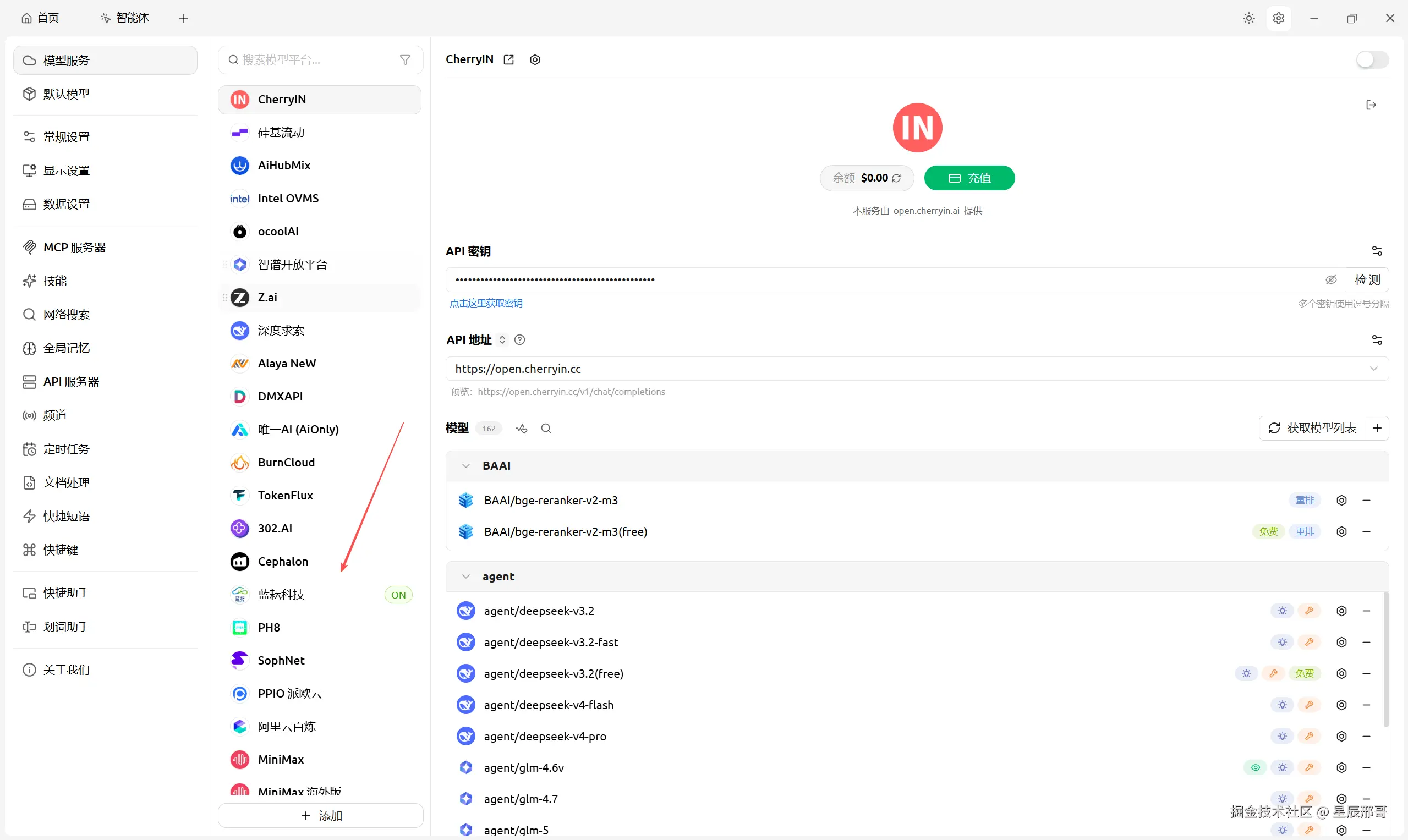Select BurnCloud provider
The height and width of the screenshot is (840, 1408).
point(320,463)
